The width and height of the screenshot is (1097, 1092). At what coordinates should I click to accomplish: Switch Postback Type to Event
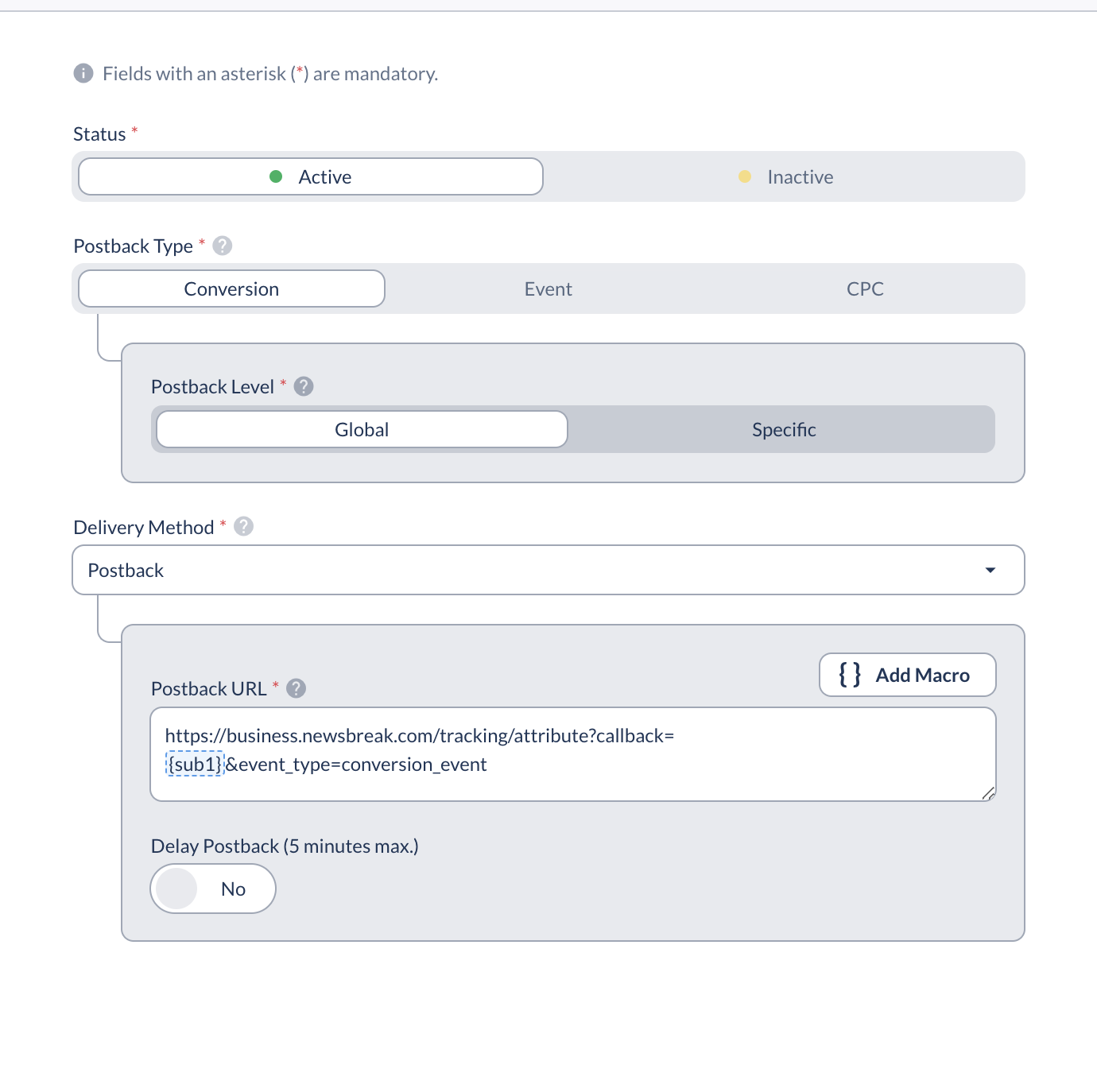(x=548, y=288)
